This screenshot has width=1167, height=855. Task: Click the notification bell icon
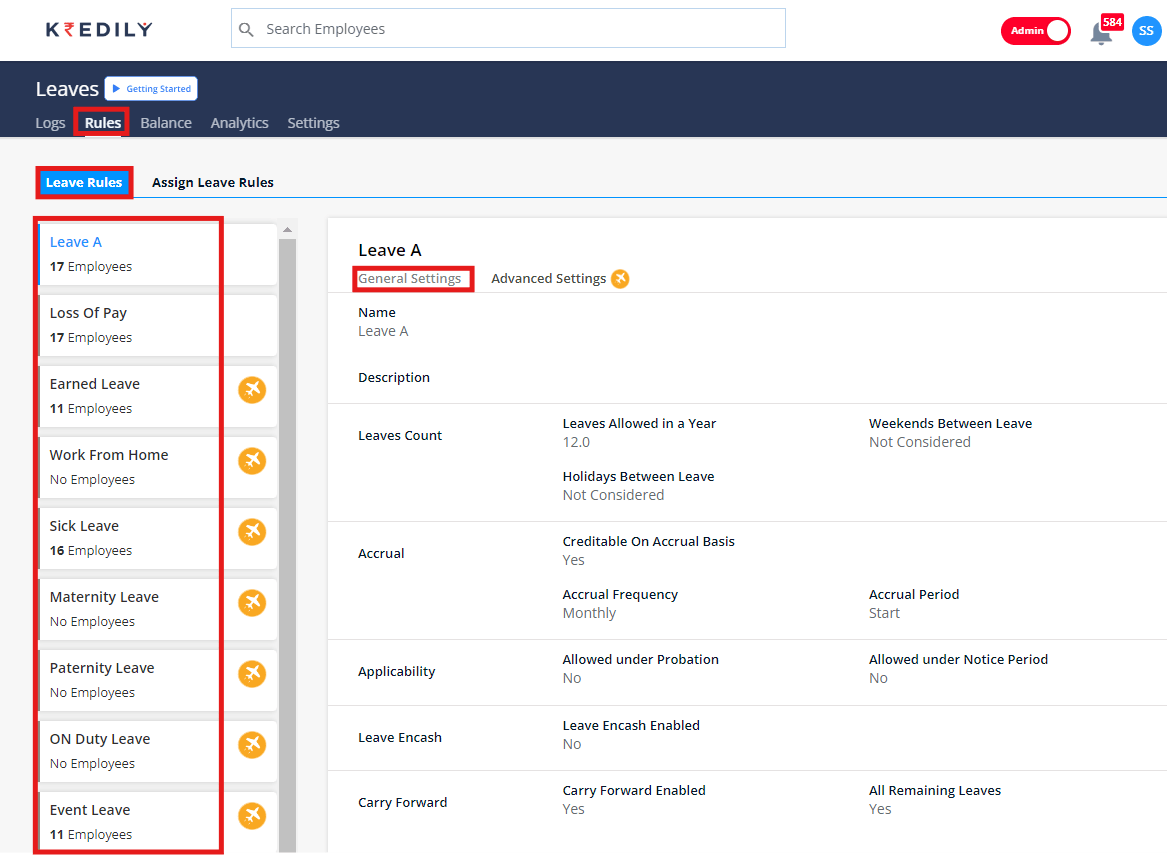1101,33
